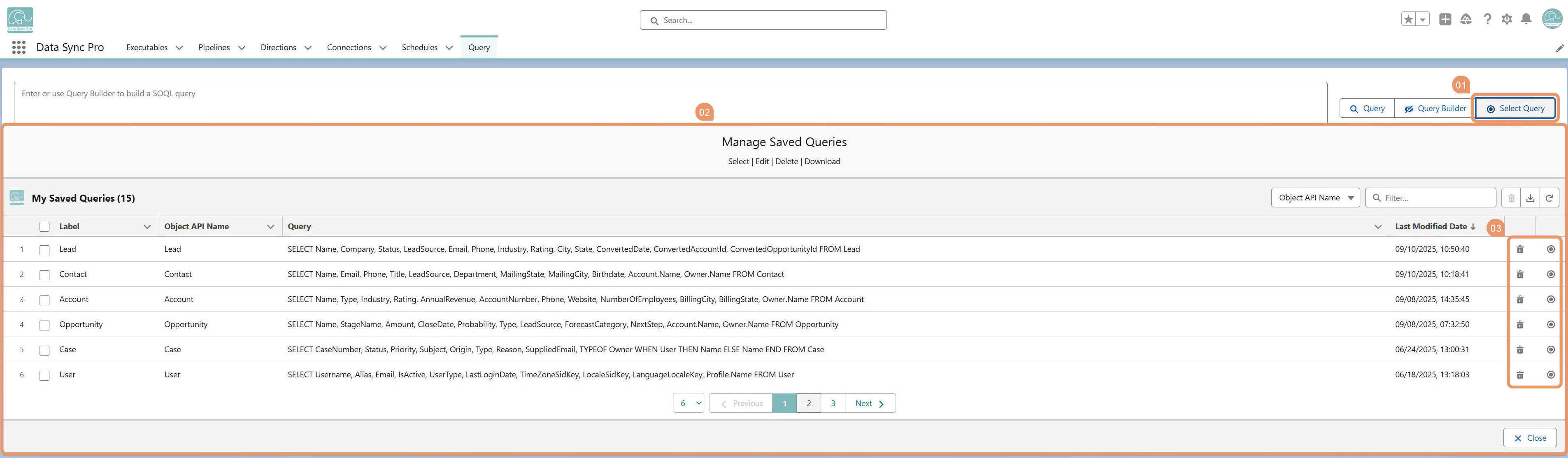Open the setup gear menu

(1507, 19)
